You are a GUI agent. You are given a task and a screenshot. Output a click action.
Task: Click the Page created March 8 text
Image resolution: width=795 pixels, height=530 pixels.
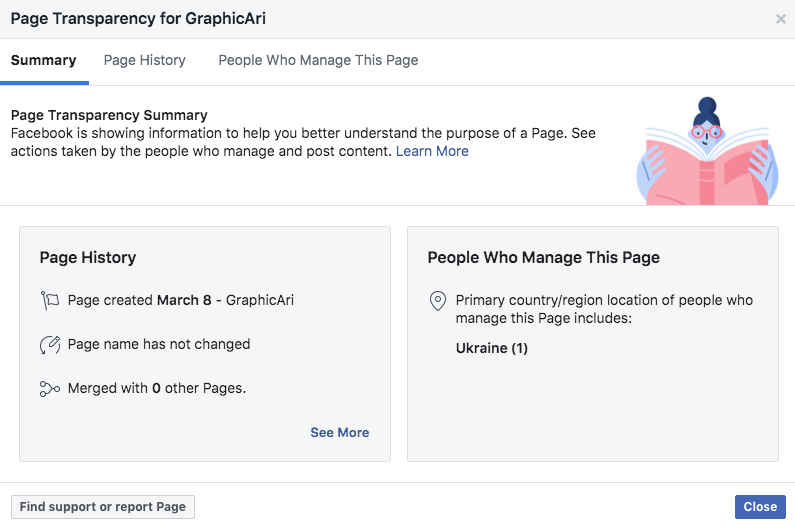pyautogui.click(x=180, y=300)
